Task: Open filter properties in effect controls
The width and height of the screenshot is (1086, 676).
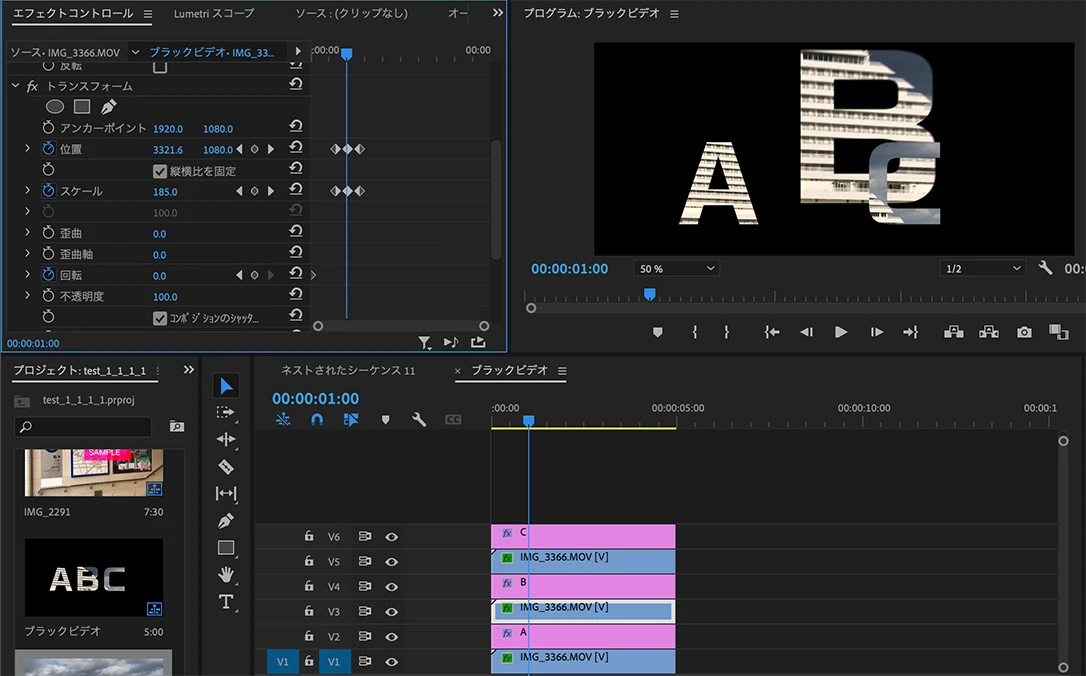Action: [425, 342]
